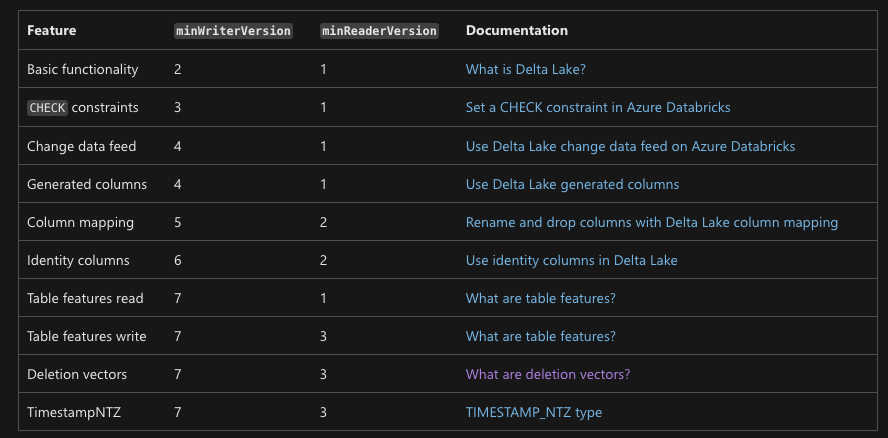
Task: Click minReaderVersion value 1 for Table features read
Action: pyautogui.click(x=323, y=298)
